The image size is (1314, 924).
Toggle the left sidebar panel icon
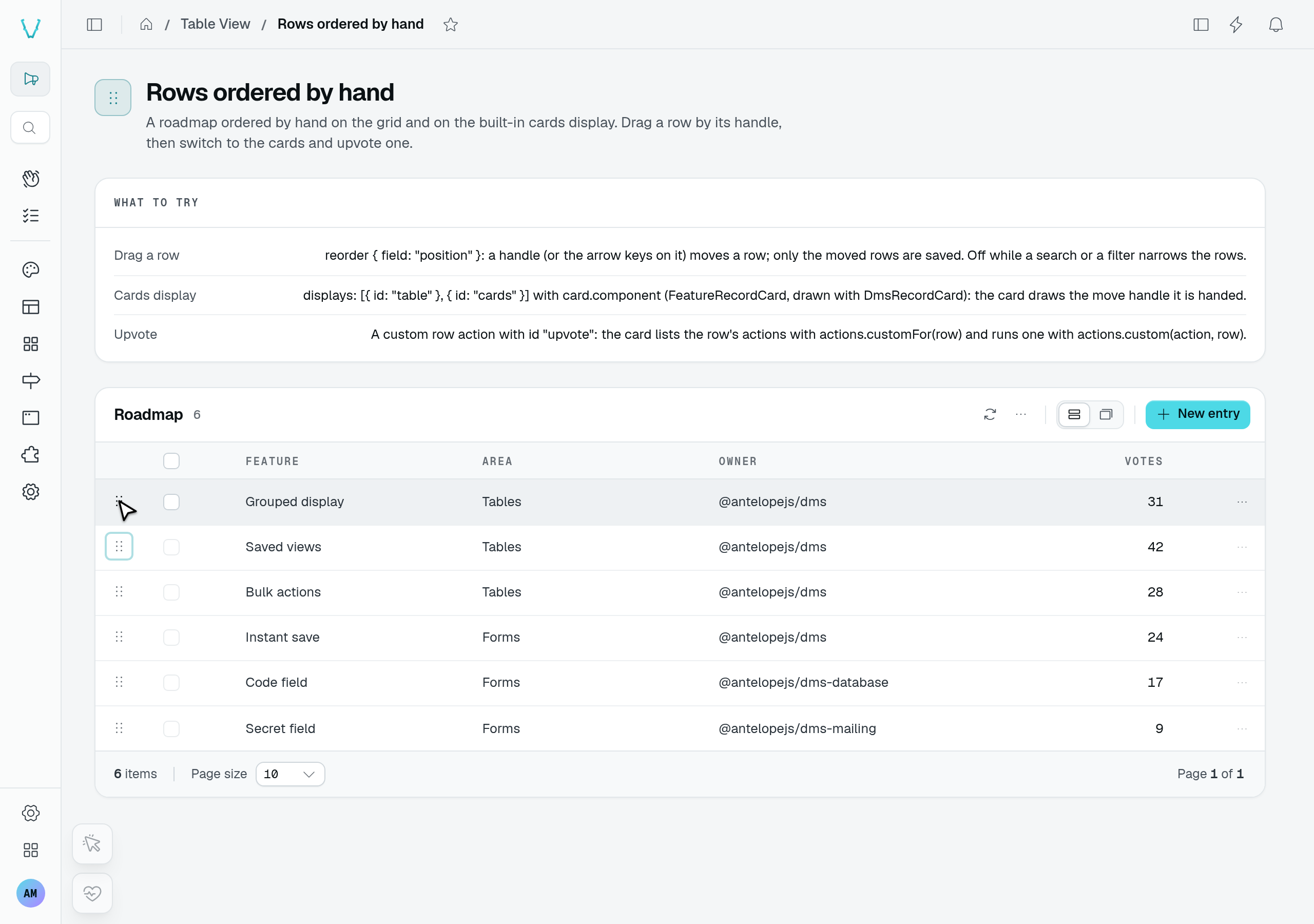tap(94, 24)
